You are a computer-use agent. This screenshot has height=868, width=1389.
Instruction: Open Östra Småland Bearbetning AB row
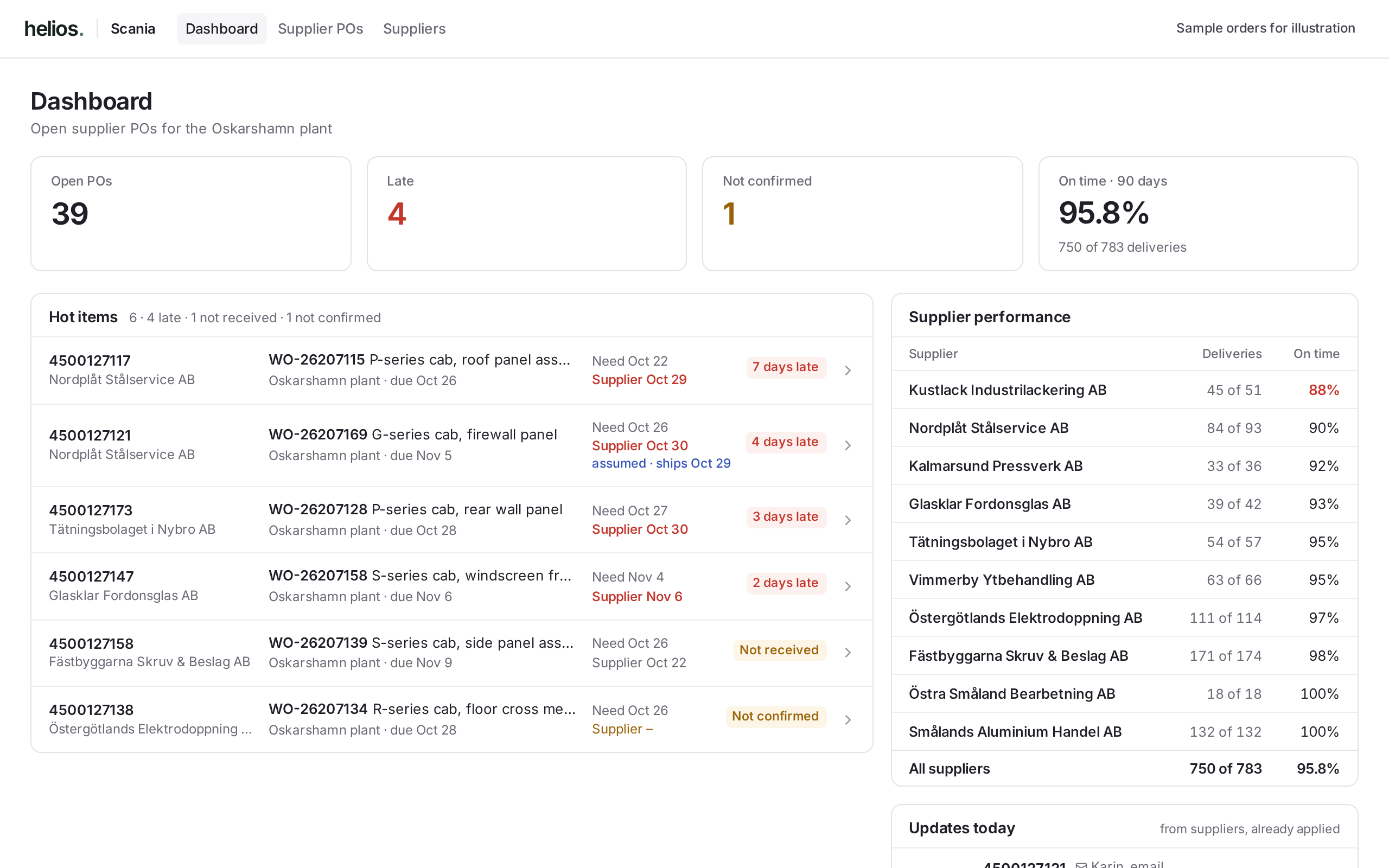tap(1124, 693)
